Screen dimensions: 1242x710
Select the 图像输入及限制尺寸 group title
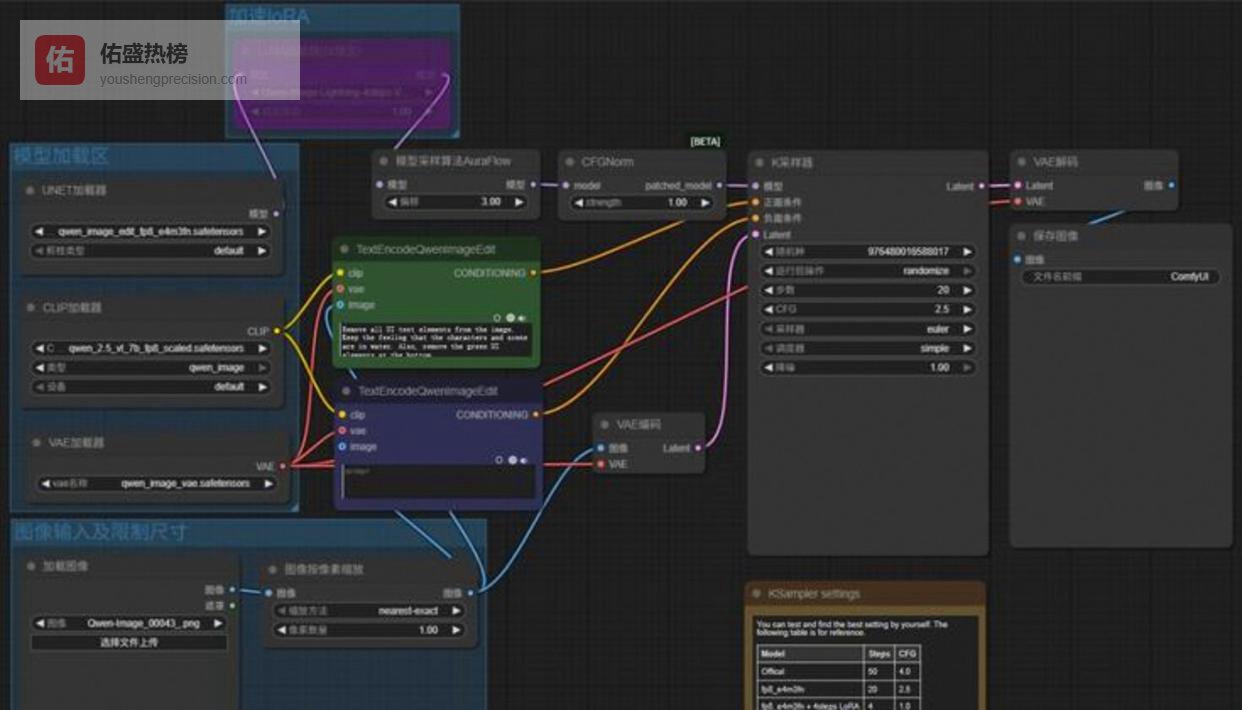coord(100,531)
